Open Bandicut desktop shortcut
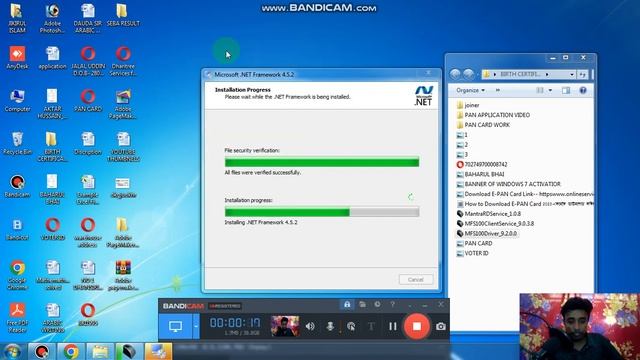The height and width of the screenshot is (360, 640). [17, 229]
